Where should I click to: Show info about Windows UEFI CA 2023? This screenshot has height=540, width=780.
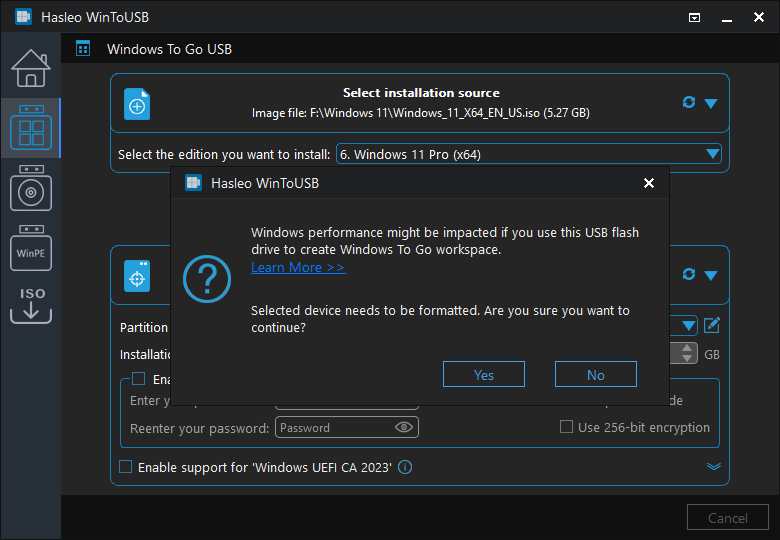coord(405,467)
